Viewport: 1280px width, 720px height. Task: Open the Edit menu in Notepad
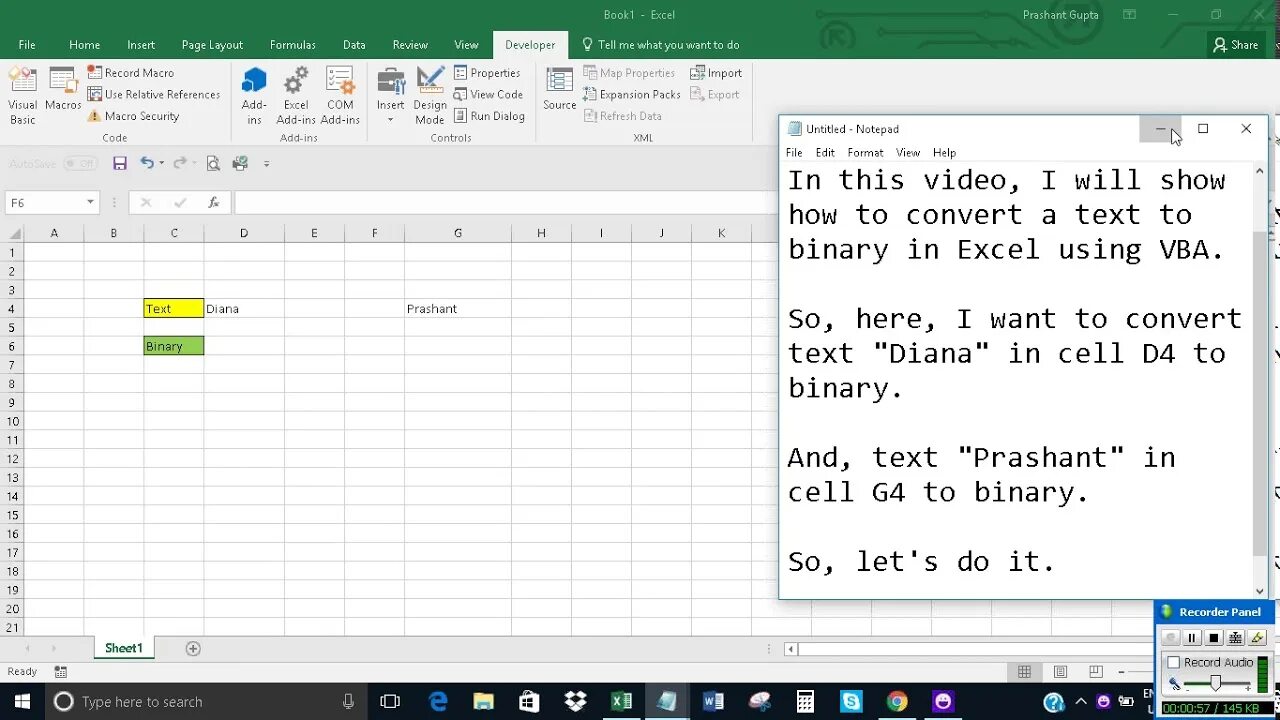pyautogui.click(x=825, y=153)
